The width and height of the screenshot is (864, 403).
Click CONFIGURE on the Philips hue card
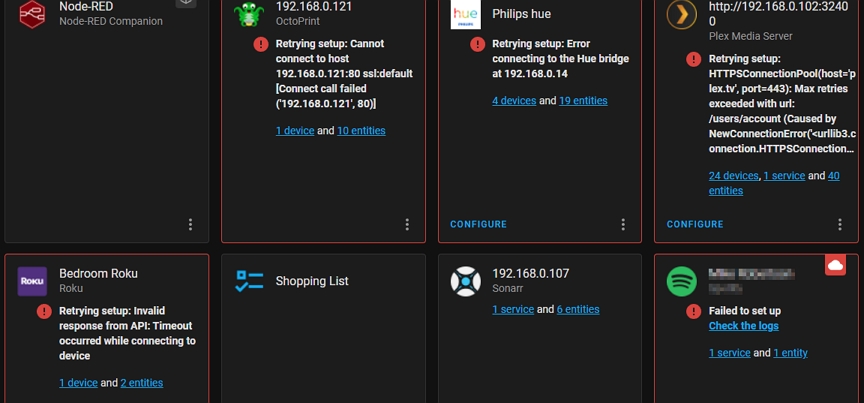pyautogui.click(x=478, y=224)
